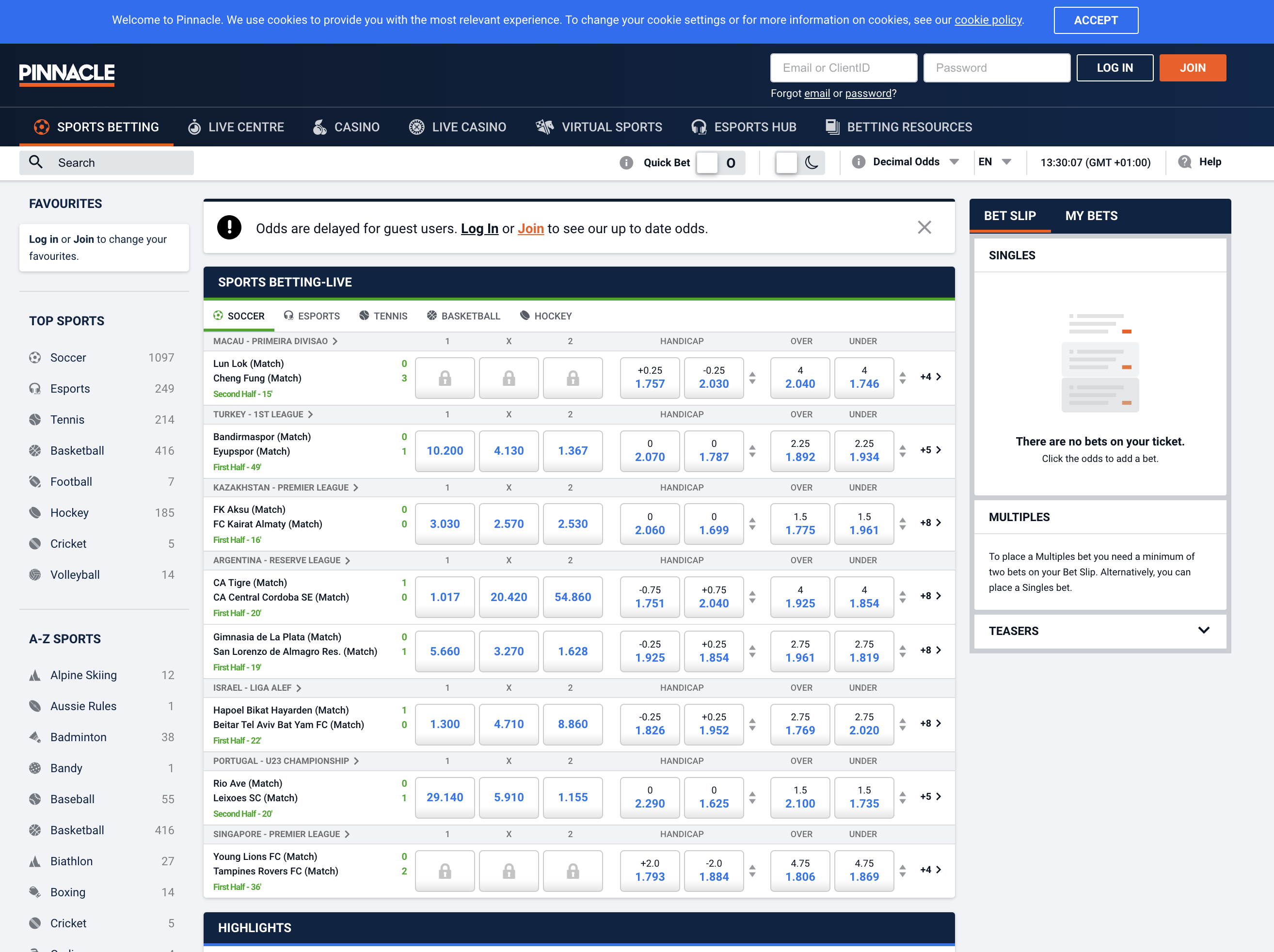1274x952 pixels.
Task: Switch to the My Bets tab
Action: 1091,216
